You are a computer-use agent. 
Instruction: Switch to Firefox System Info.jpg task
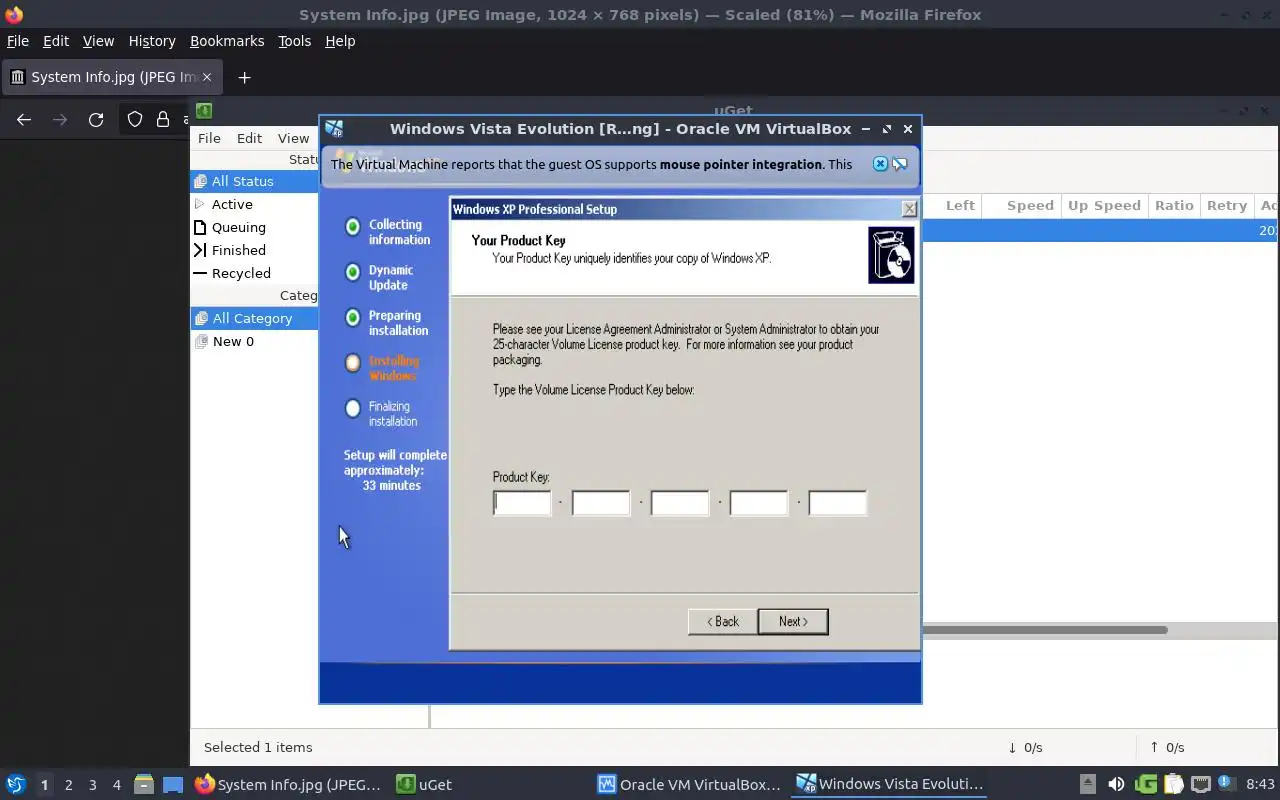(x=288, y=784)
